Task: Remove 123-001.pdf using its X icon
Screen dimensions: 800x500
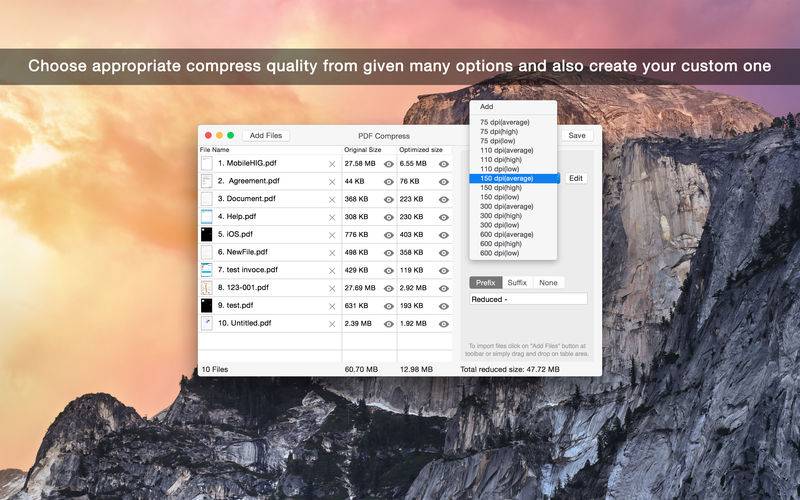Action: pyautogui.click(x=332, y=289)
